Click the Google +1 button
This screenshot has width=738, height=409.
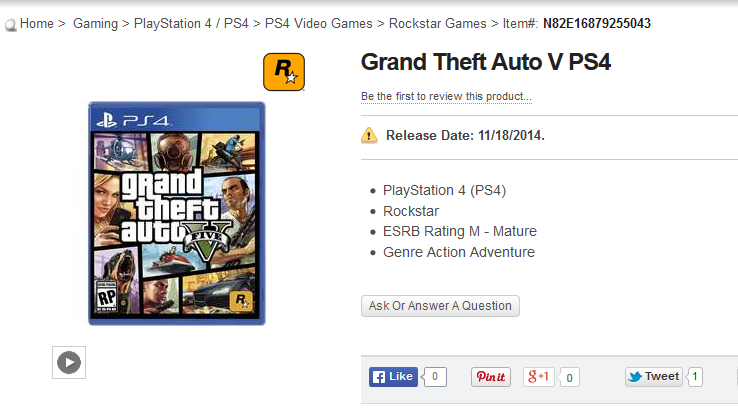[538, 377]
